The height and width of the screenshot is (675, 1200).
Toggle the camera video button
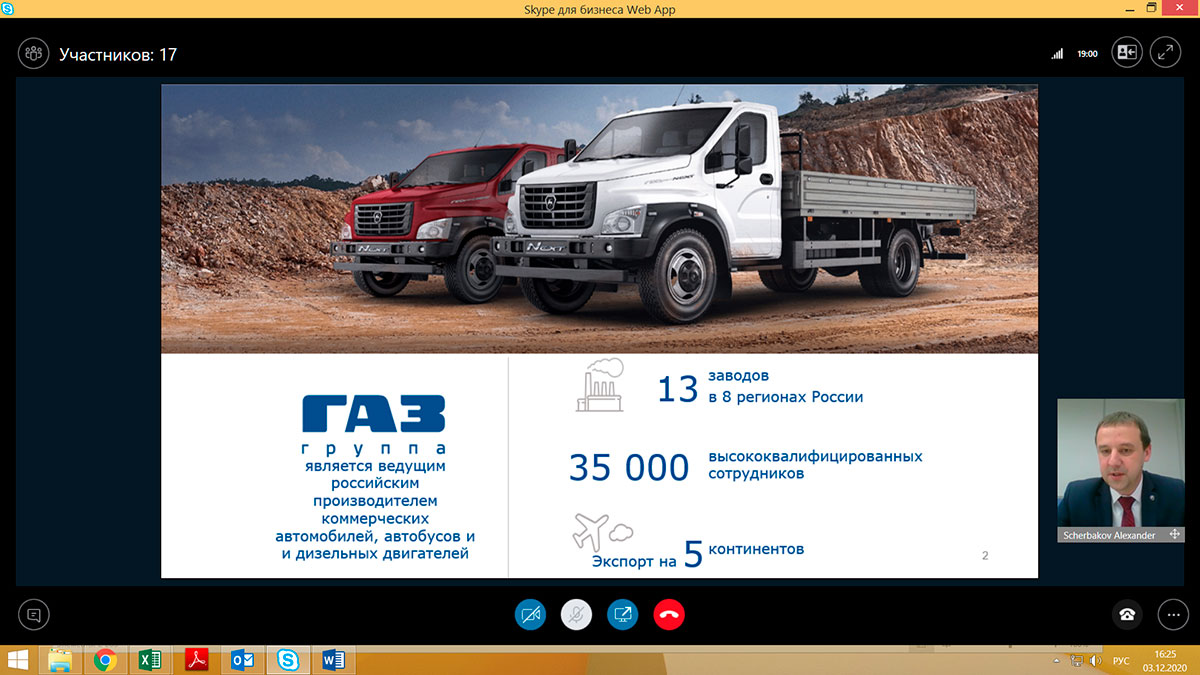pos(531,614)
